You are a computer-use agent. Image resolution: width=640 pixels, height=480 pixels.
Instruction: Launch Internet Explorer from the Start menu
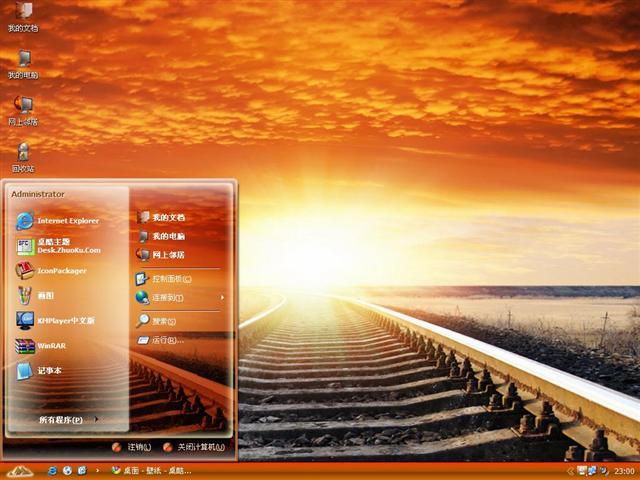coord(58,221)
